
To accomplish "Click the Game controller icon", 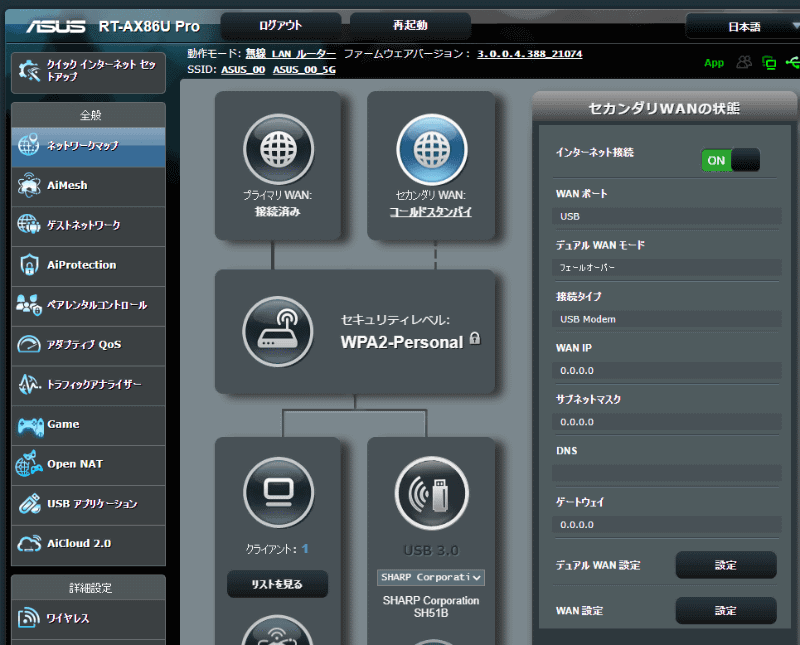I will pos(31,426).
